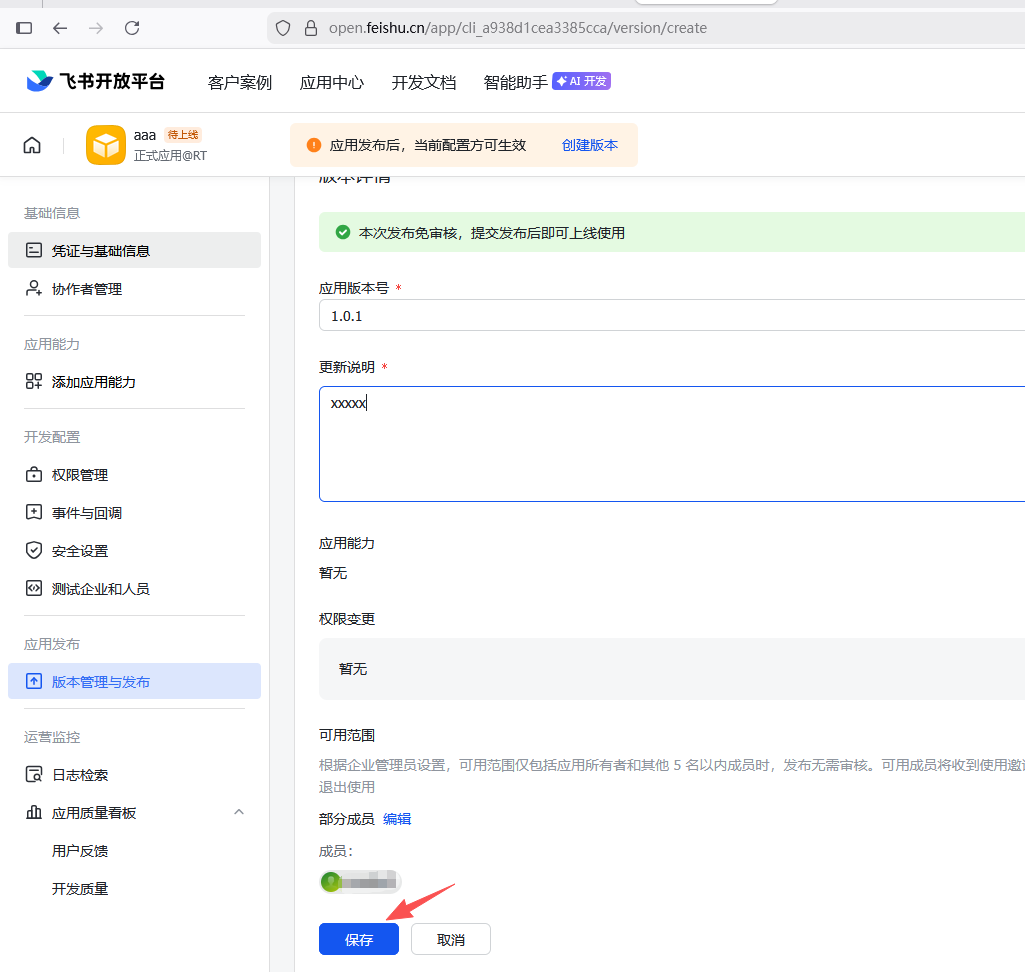Open 权限管理 in sidebar
1025x972 pixels.
(x=80, y=475)
